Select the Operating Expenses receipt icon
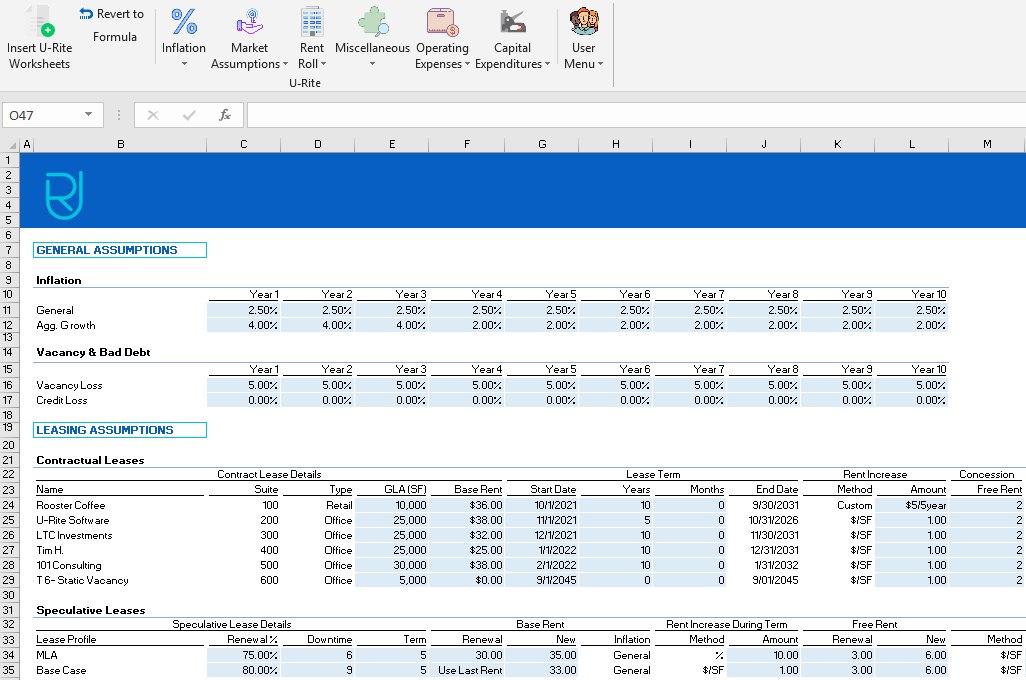Viewport: 1026px width, 680px height. tap(442, 21)
